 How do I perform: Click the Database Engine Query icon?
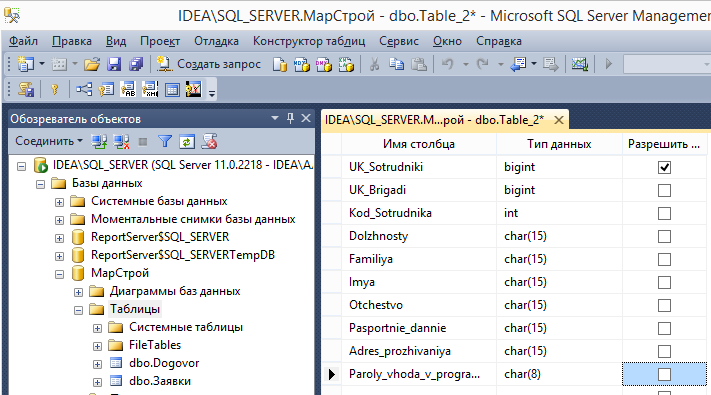(280, 64)
